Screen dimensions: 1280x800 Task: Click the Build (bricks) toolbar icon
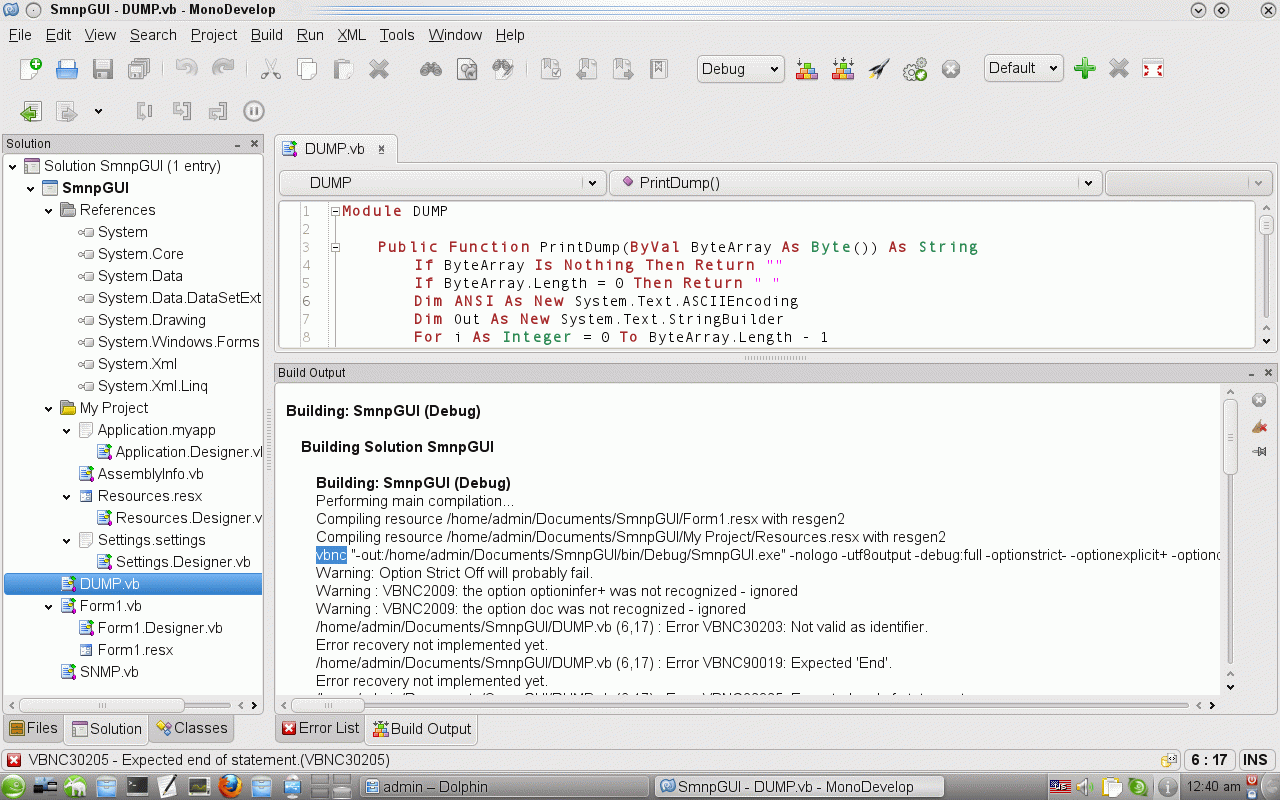click(x=806, y=68)
